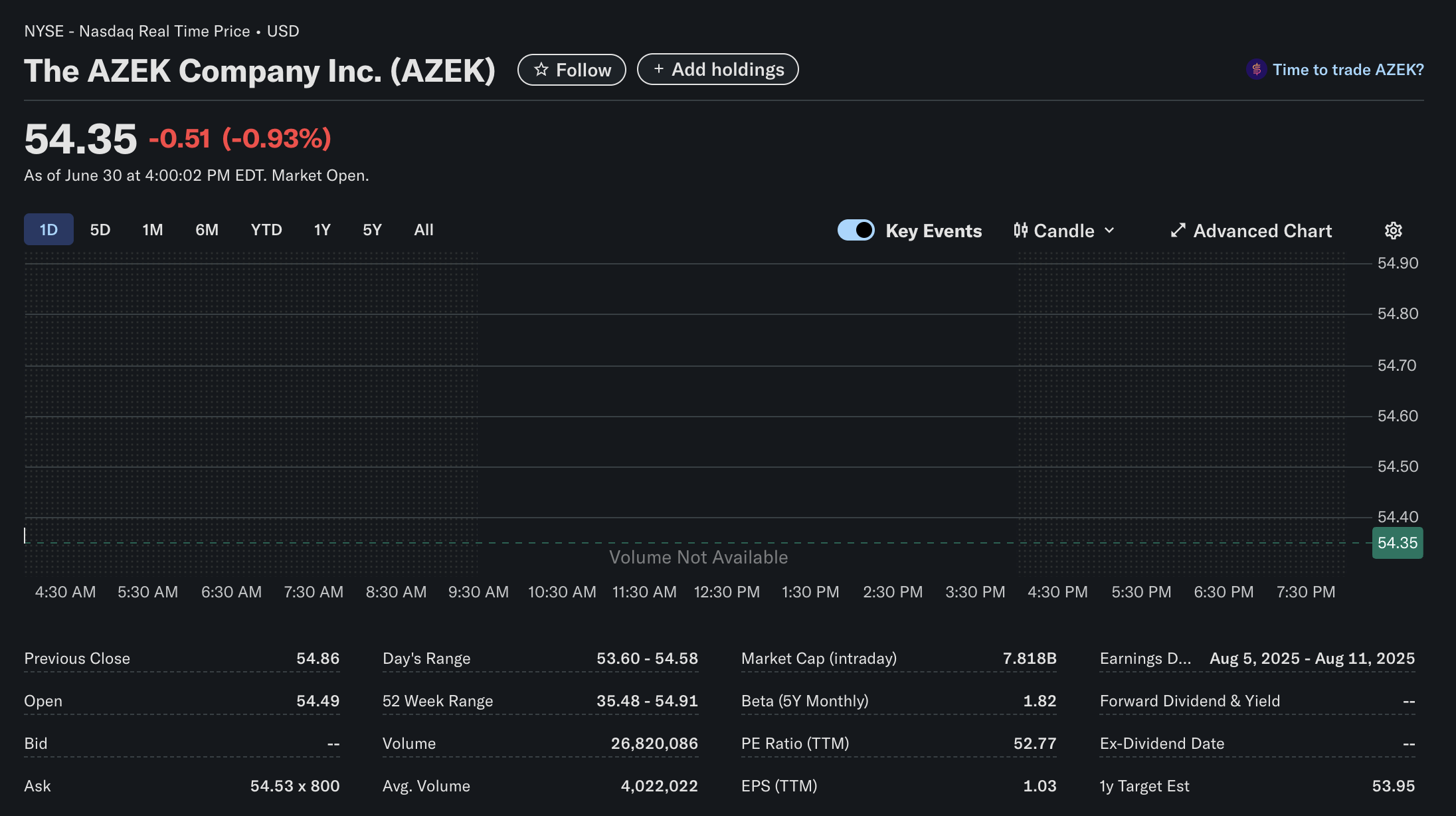Click the Previous Close label
Screen dimensions: 1456x816
coord(77,659)
